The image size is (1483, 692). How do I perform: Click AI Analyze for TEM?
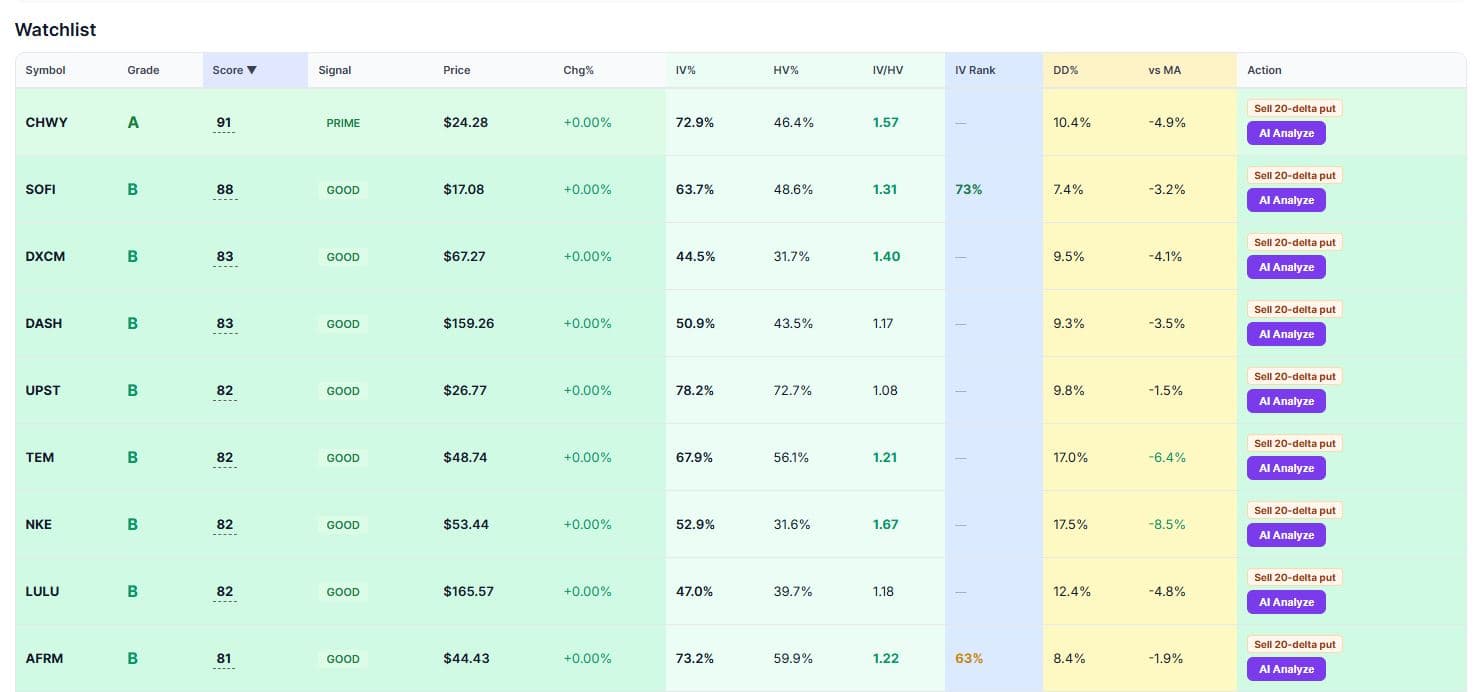(1286, 468)
